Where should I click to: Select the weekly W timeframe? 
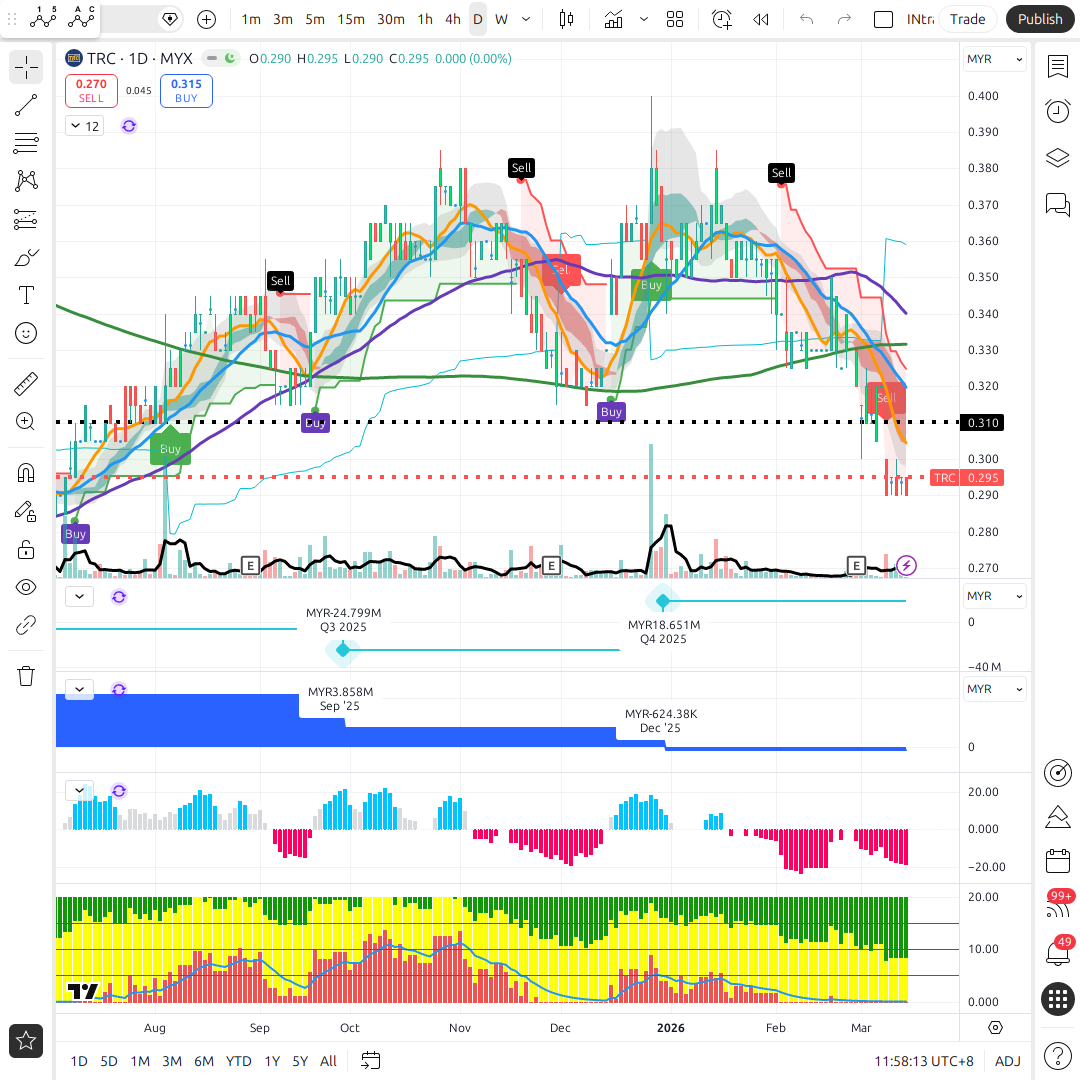click(x=501, y=19)
